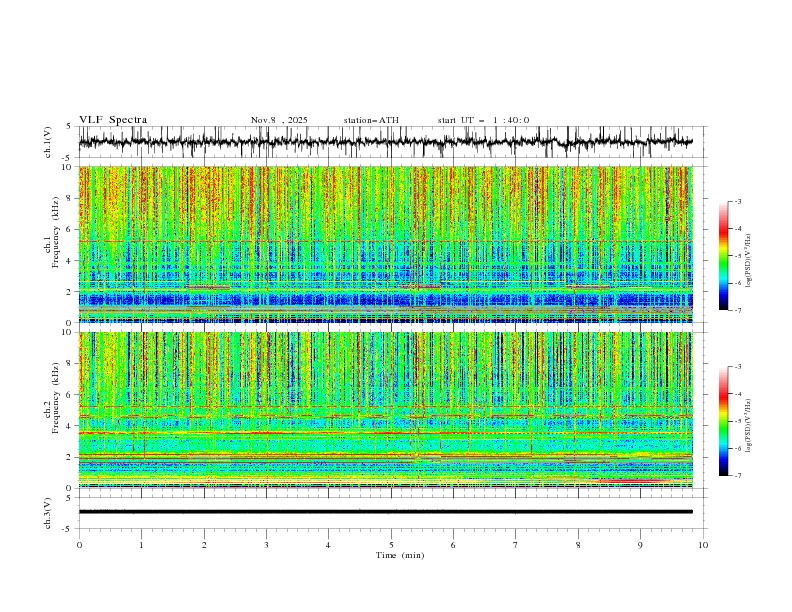The image size is (792, 612).
Task: Click the ch.2 color bar "log(PSD)(V²/Hz)" label
Action: (748, 425)
